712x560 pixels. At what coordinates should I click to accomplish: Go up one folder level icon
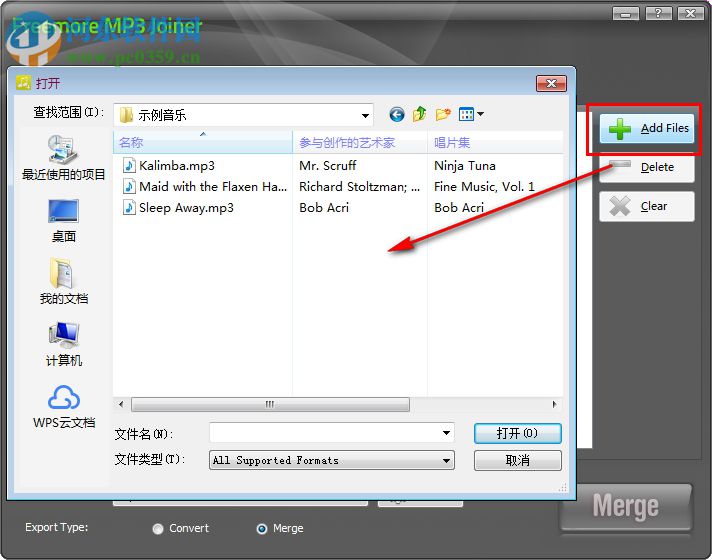coord(419,114)
